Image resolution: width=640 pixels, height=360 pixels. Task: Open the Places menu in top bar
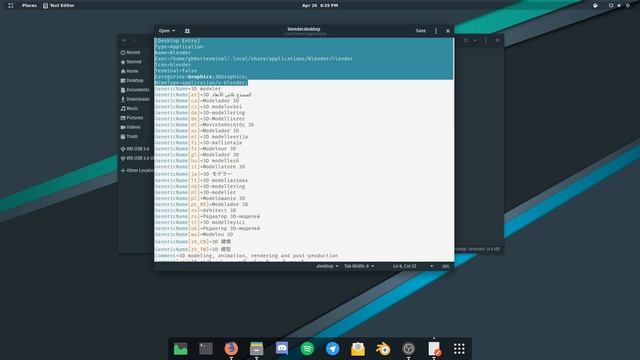[29, 5]
